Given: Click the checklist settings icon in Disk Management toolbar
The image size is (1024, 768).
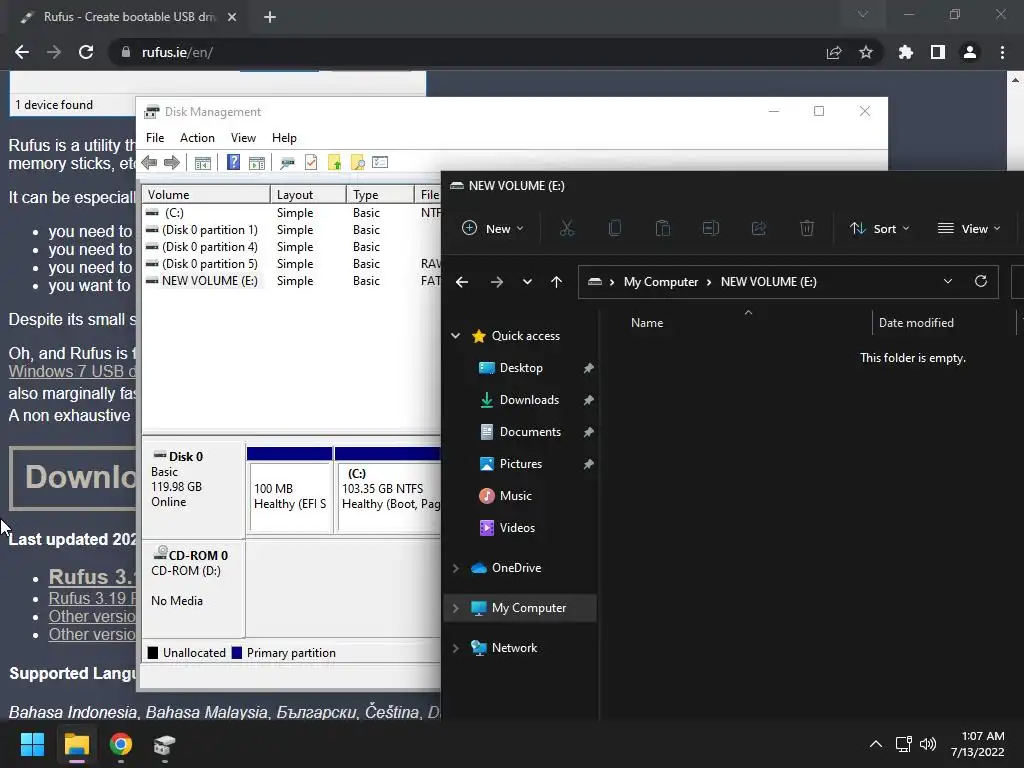Looking at the screenshot, I should tap(380, 162).
